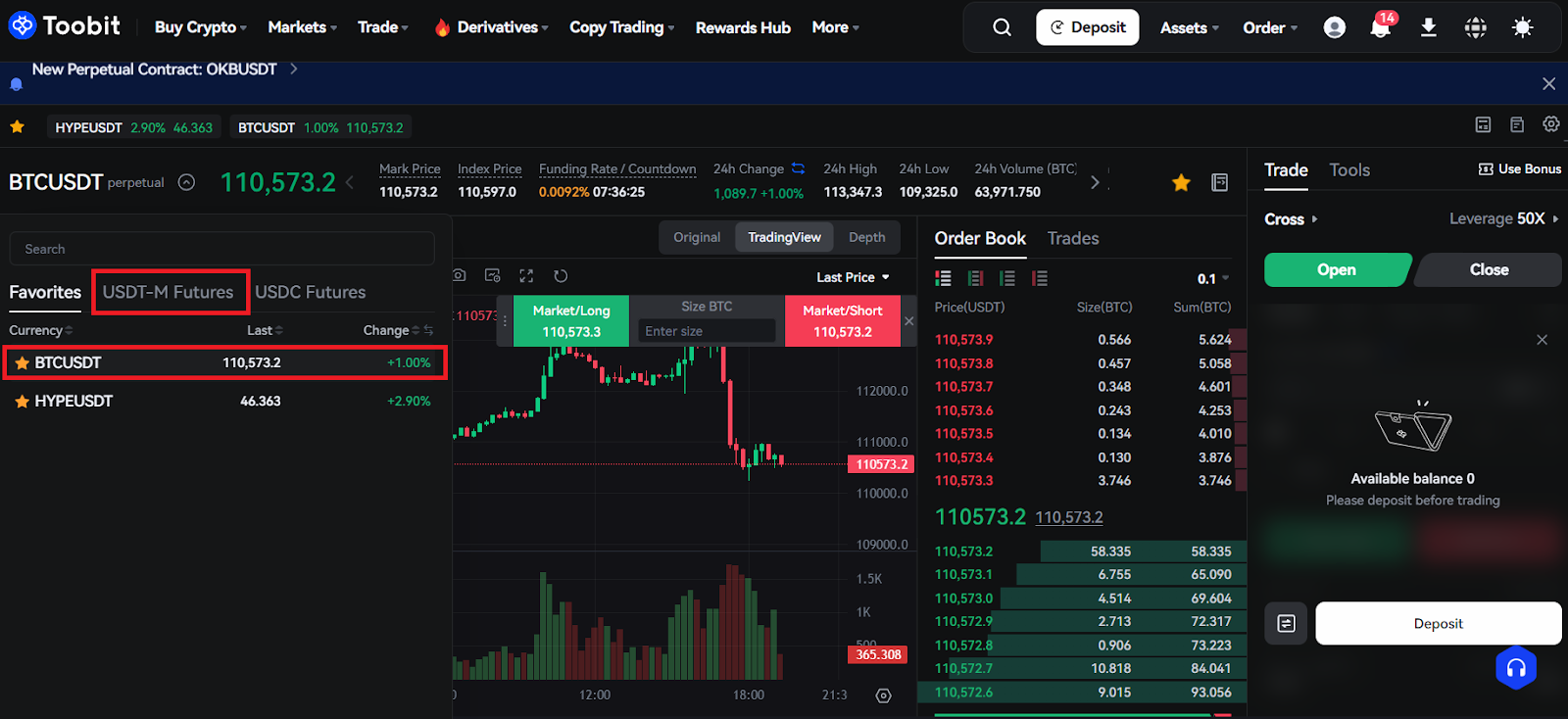Open the 0.1 price precision dropdown
Viewport: 1568px width, 719px height.
(1213, 279)
